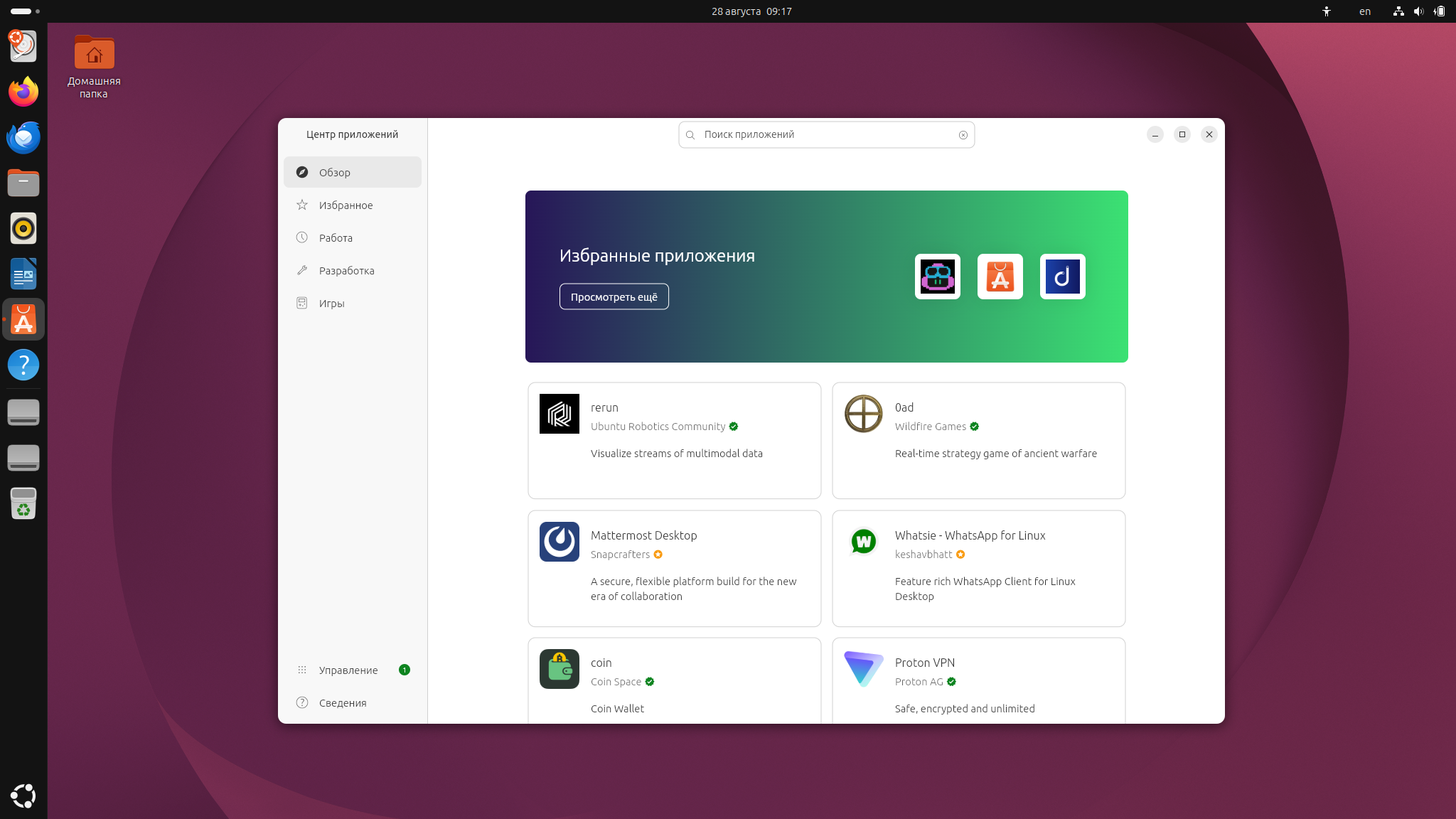Click the update count badge next to Управление
Image resolution: width=1456 pixels, height=819 pixels.
pos(405,670)
